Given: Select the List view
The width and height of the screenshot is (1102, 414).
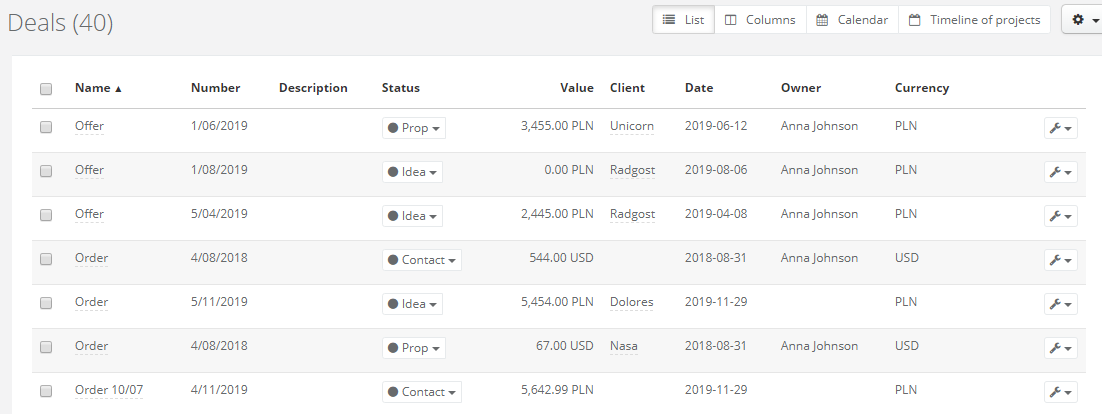Looking at the screenshot, I should click(684, 20).
